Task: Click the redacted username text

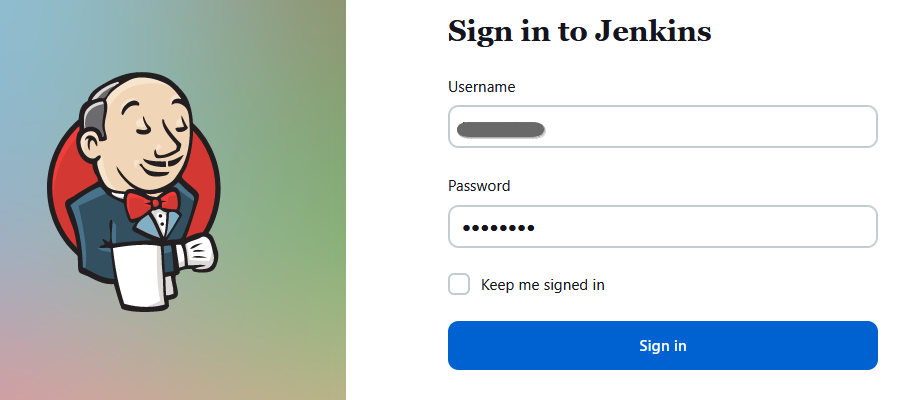Action: click(501, 129)
